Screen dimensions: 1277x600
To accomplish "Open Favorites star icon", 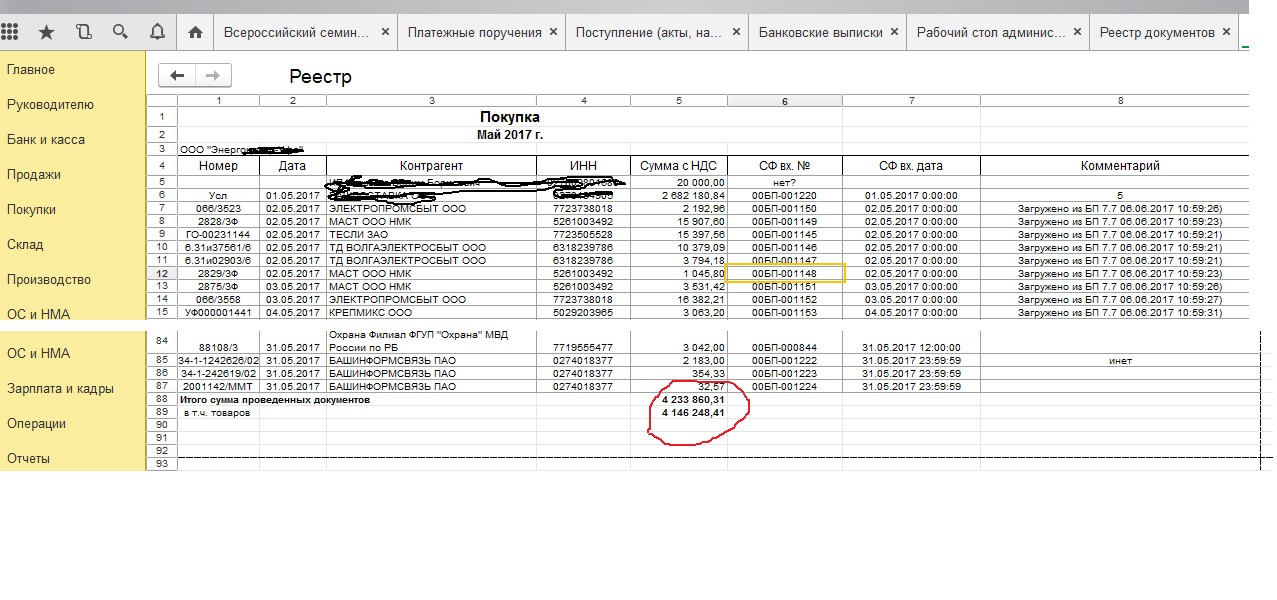I will pyautogui.click(x=46, y=32).
